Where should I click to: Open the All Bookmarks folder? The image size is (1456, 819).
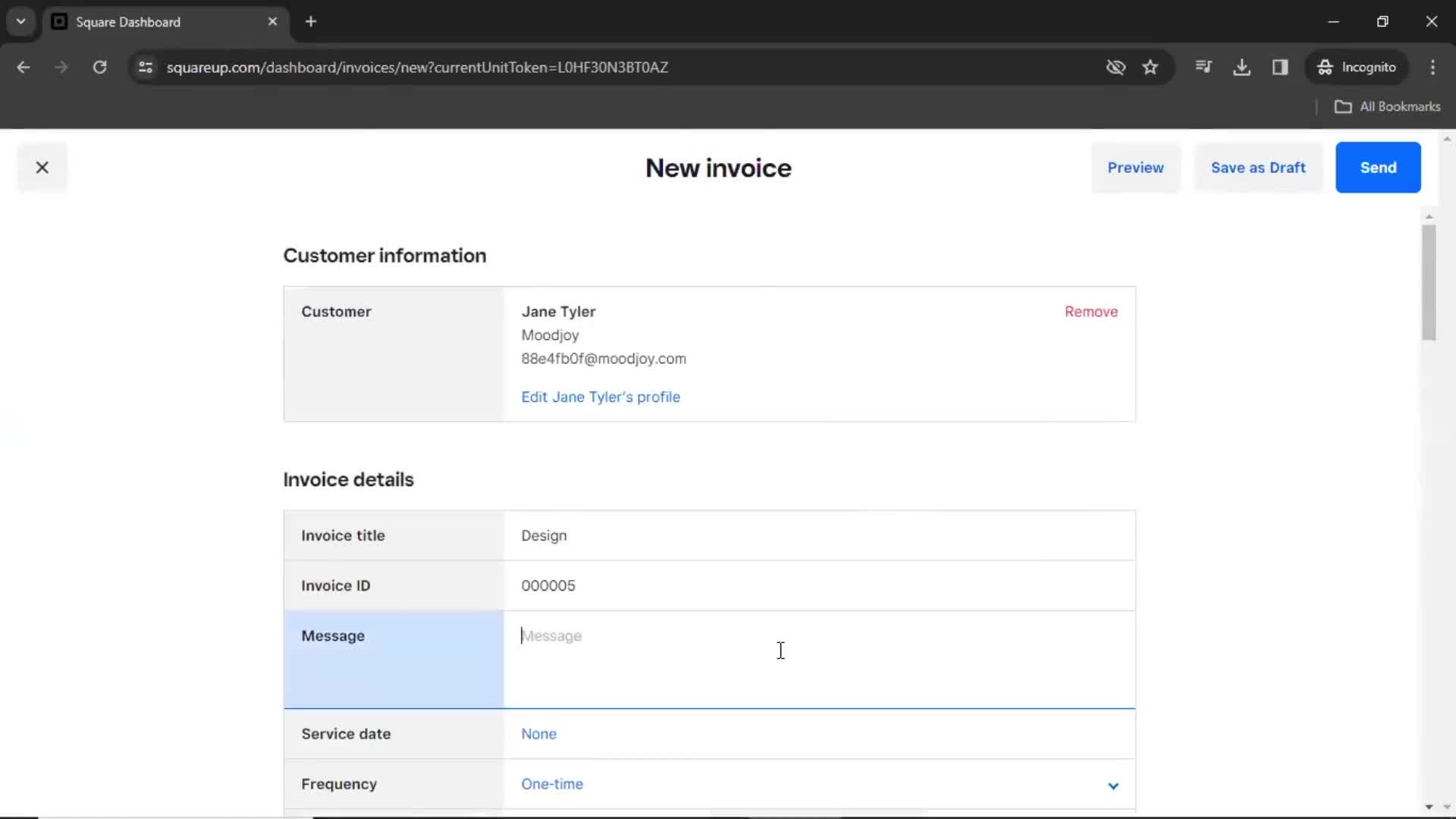[1387, 107]
